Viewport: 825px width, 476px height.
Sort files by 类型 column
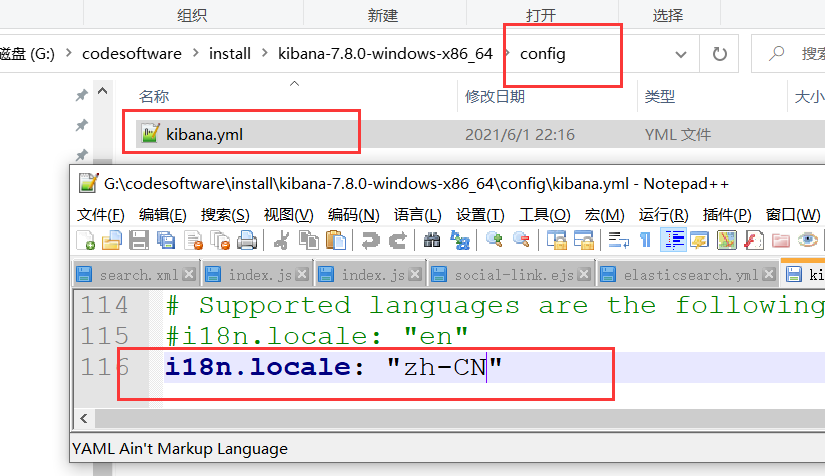660,97
